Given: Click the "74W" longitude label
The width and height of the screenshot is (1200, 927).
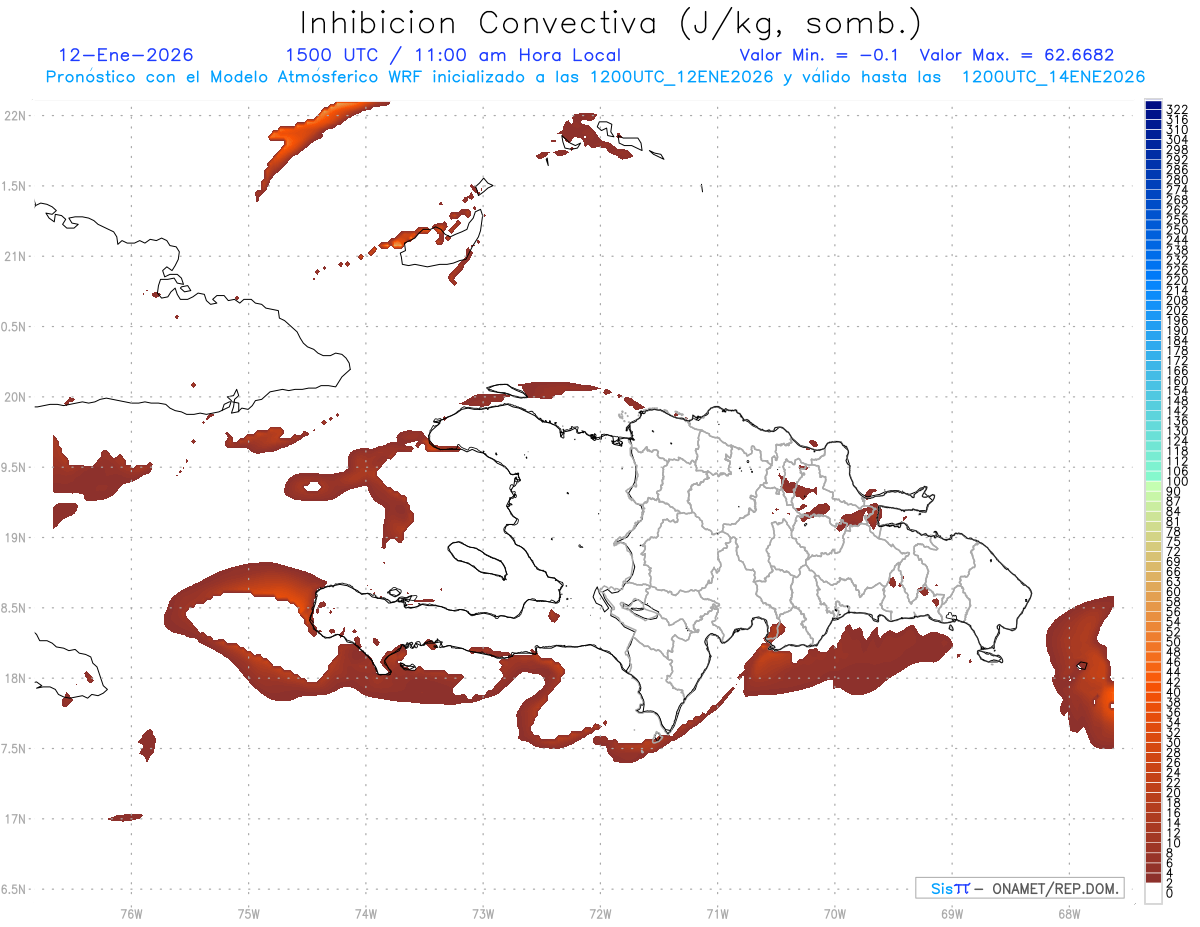Looking at the screenshot, I should click(x=366, y=913).
